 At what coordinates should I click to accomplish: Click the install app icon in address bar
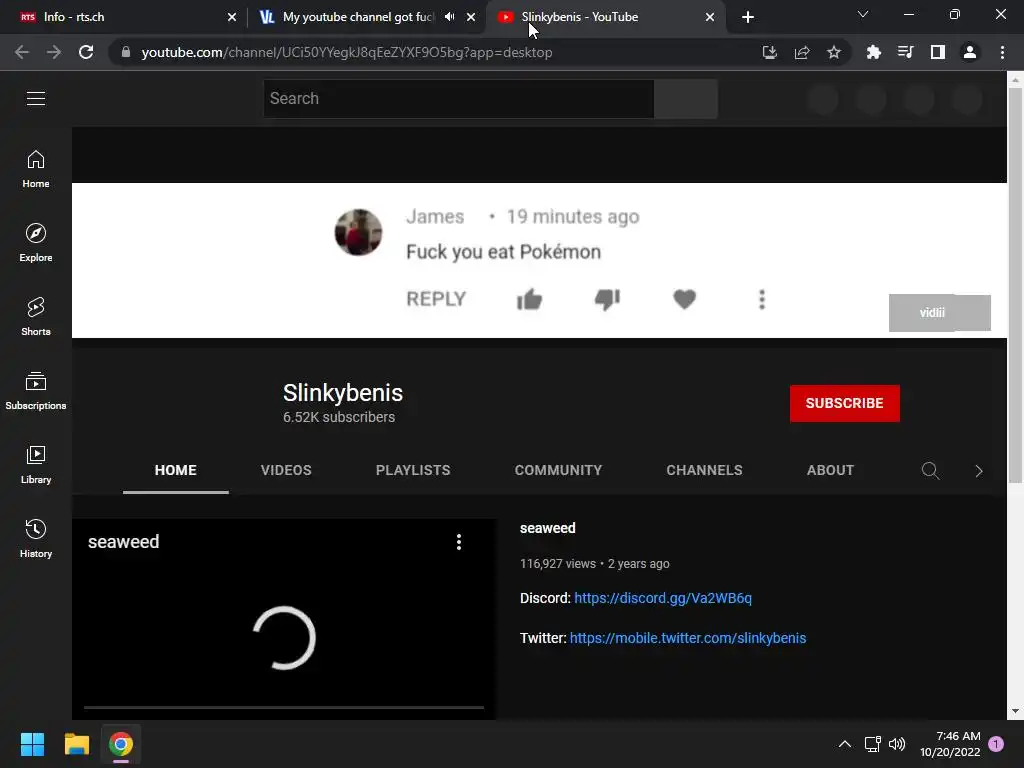(769, 52)
